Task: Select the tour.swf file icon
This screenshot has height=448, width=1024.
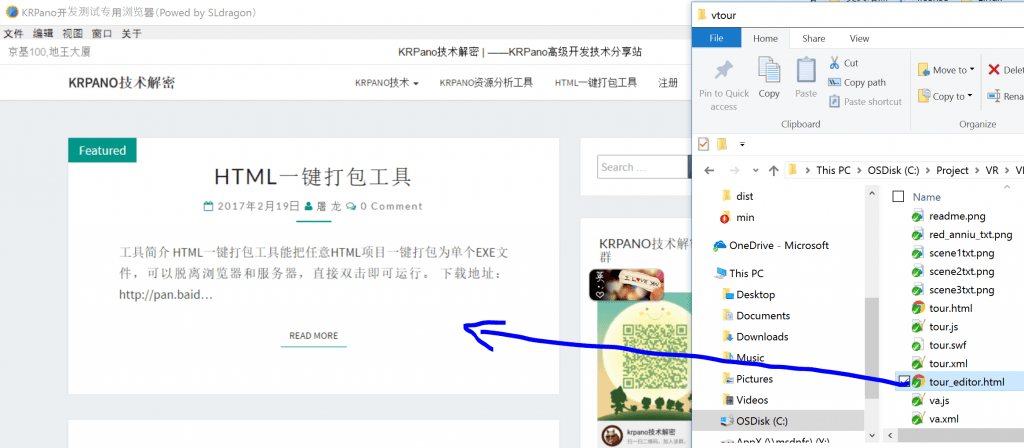Action: pyautogui.click(x=918, y=345)
